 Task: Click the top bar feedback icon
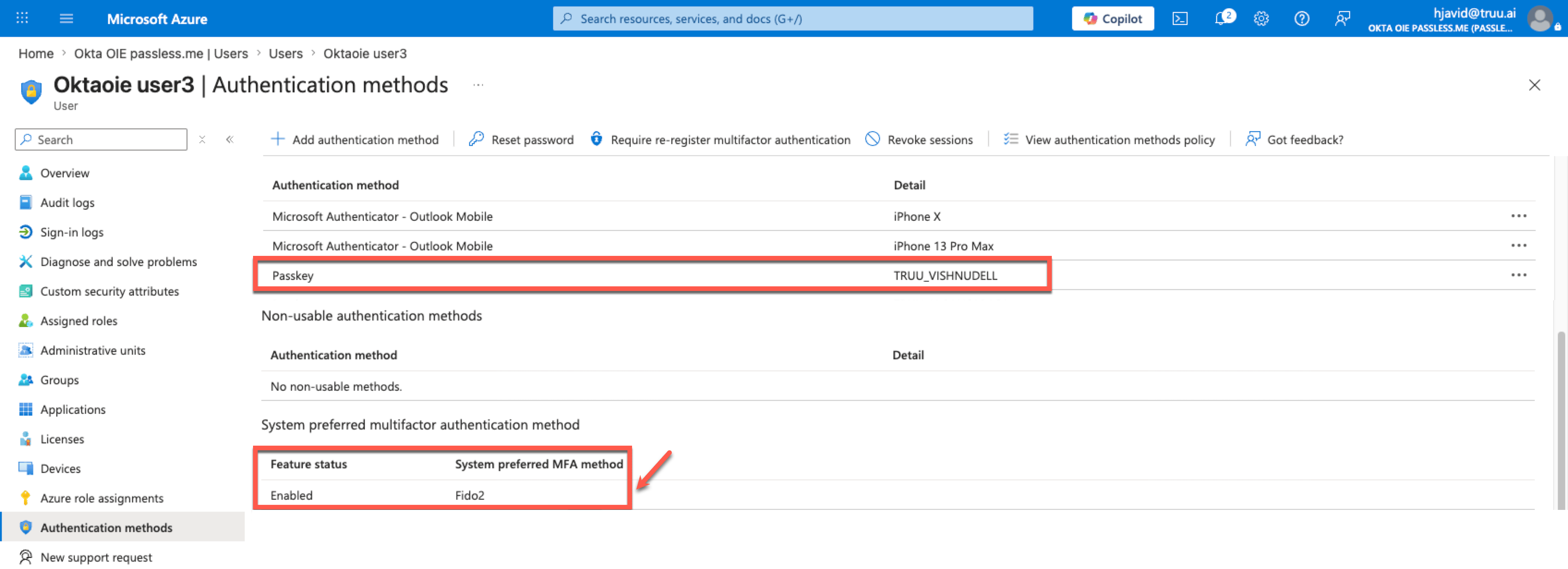click(1342, 18)
